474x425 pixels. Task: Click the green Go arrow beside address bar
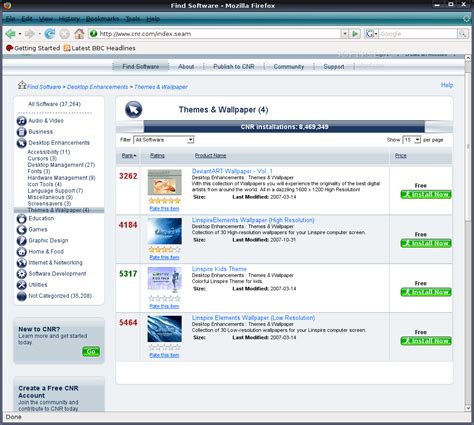tap(355, 34)
